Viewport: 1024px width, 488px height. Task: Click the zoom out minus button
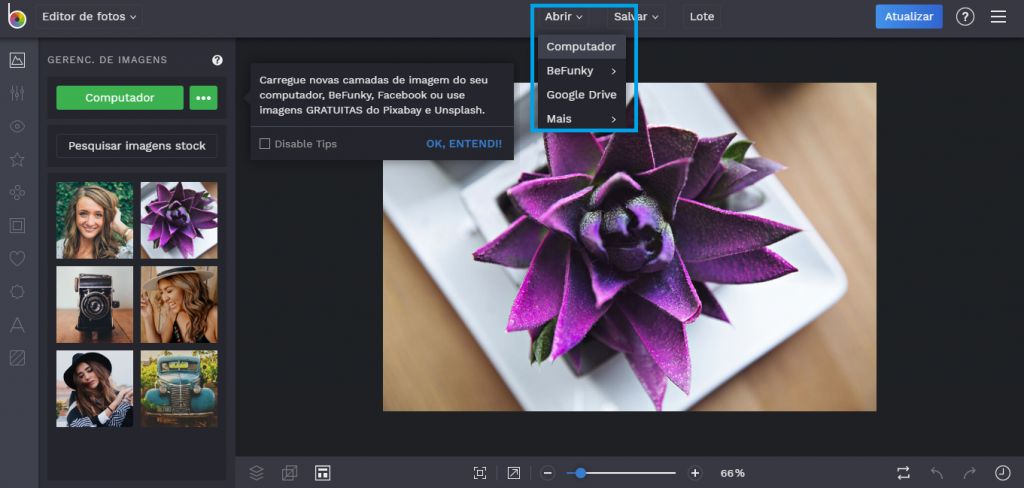(548, 473)
